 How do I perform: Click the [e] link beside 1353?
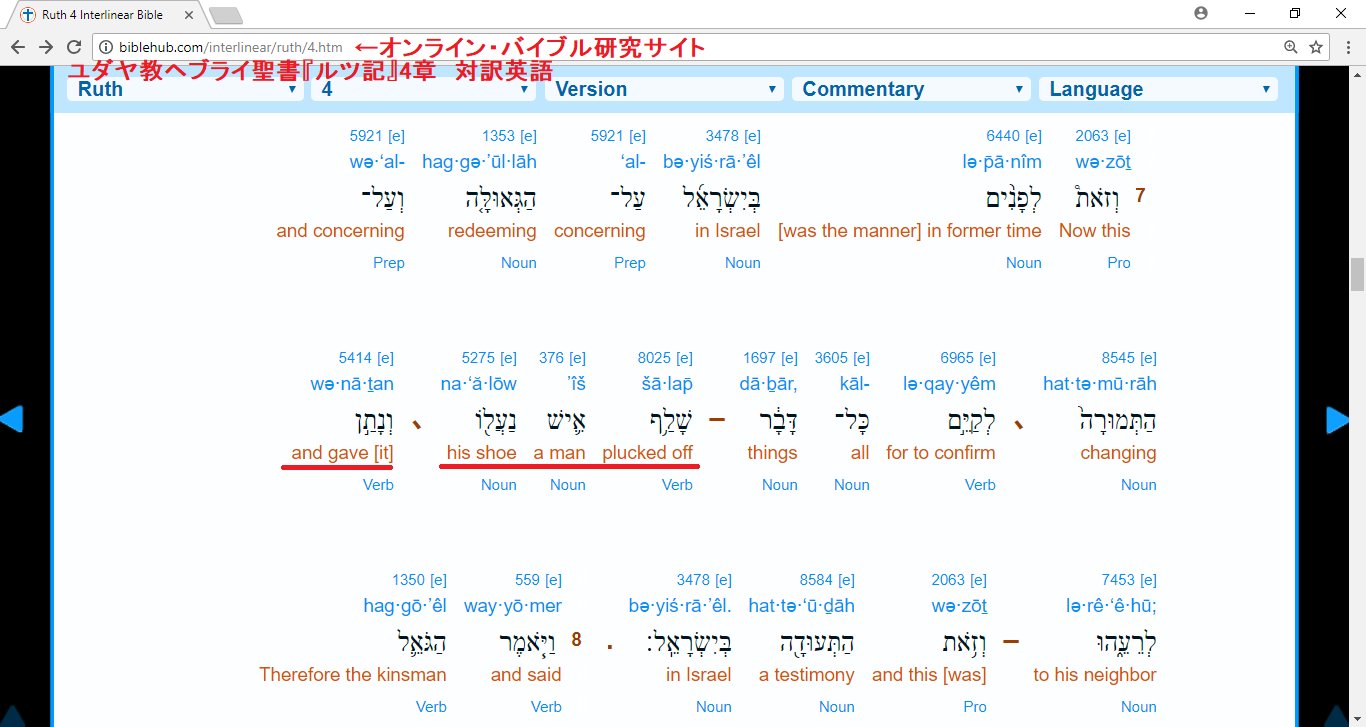pos(528,136)
